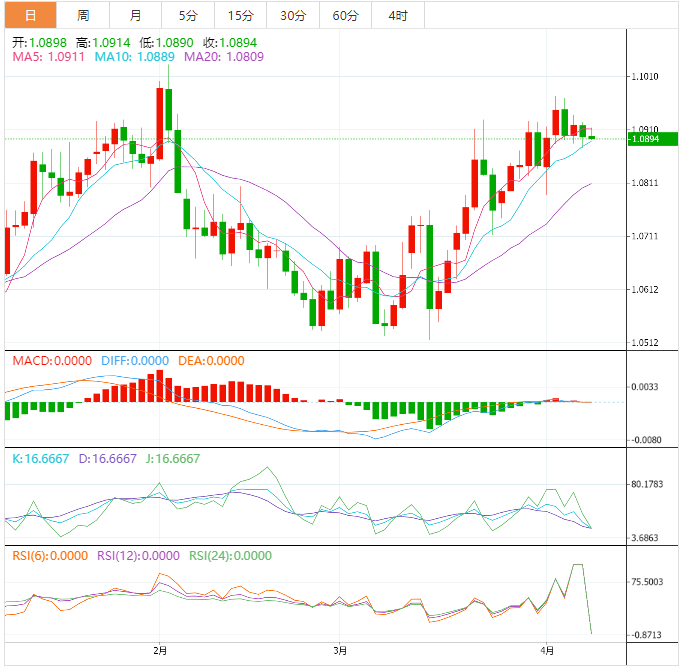
Task: Select the 15分 interval tab
Action: point(240,15)
